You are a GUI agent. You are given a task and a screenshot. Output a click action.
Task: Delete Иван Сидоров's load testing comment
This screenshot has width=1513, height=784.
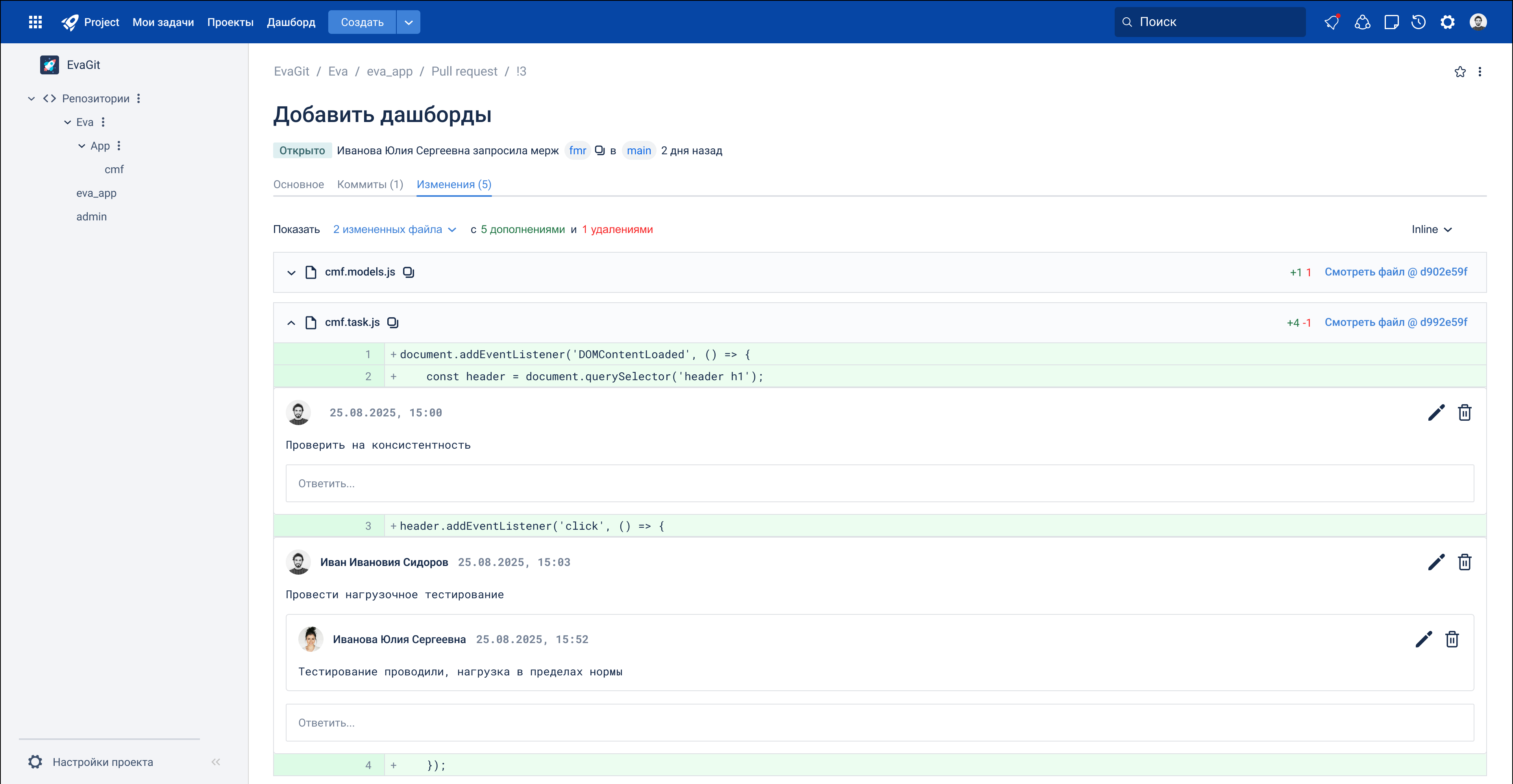[x=1465, y=562]
